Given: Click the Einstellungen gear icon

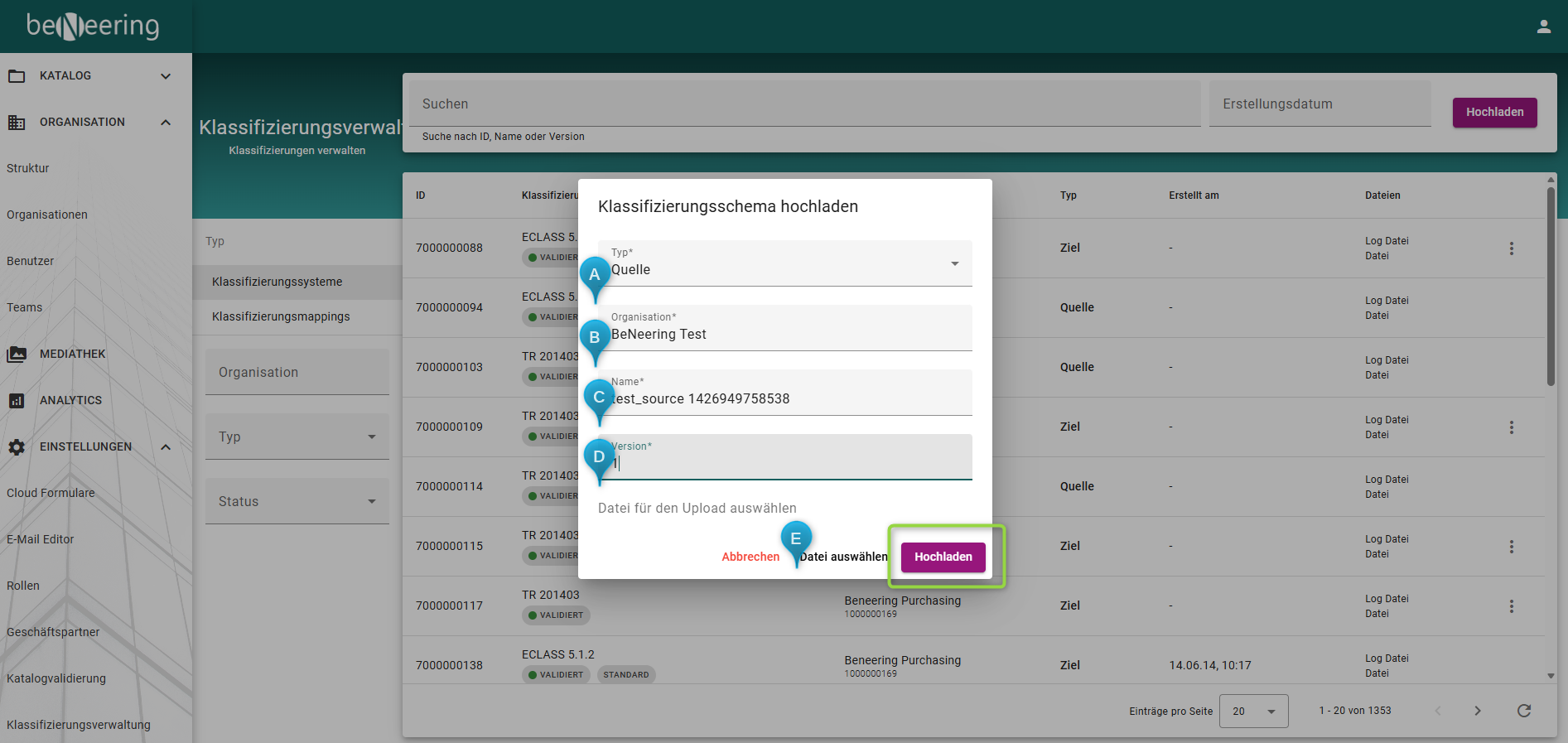Looking at the screenshot, I should tap(17, 447).
